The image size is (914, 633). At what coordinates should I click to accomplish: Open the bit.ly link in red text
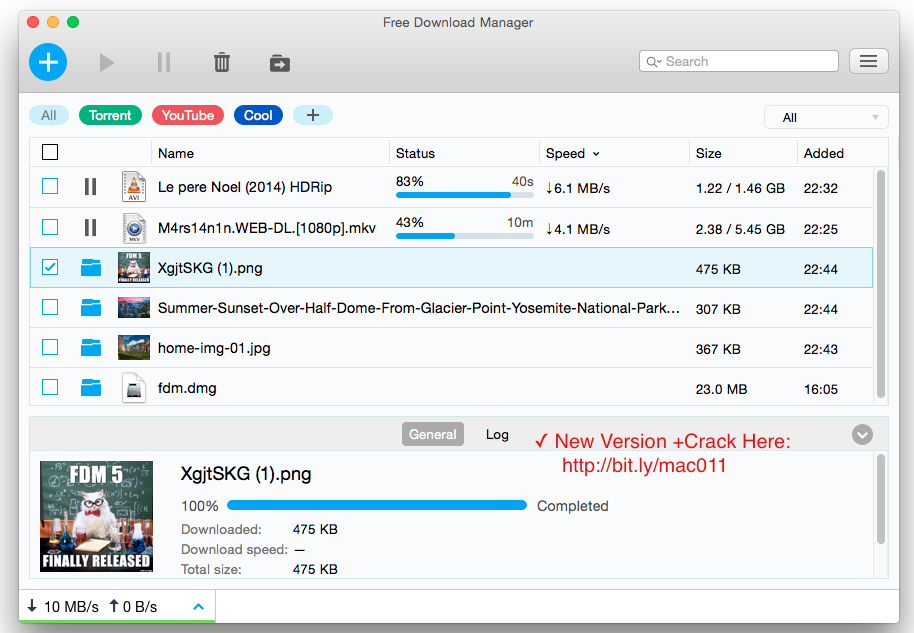(644, 463)
